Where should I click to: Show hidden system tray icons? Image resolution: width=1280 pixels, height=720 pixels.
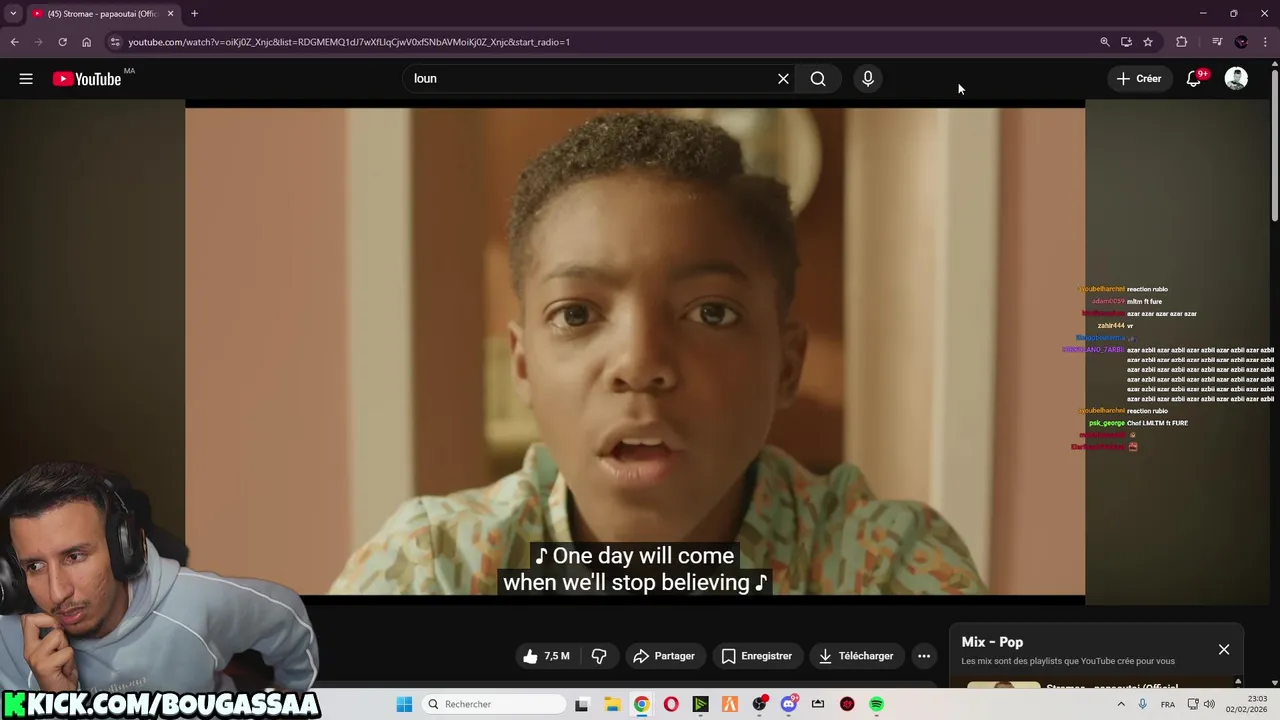(1120, 704)
